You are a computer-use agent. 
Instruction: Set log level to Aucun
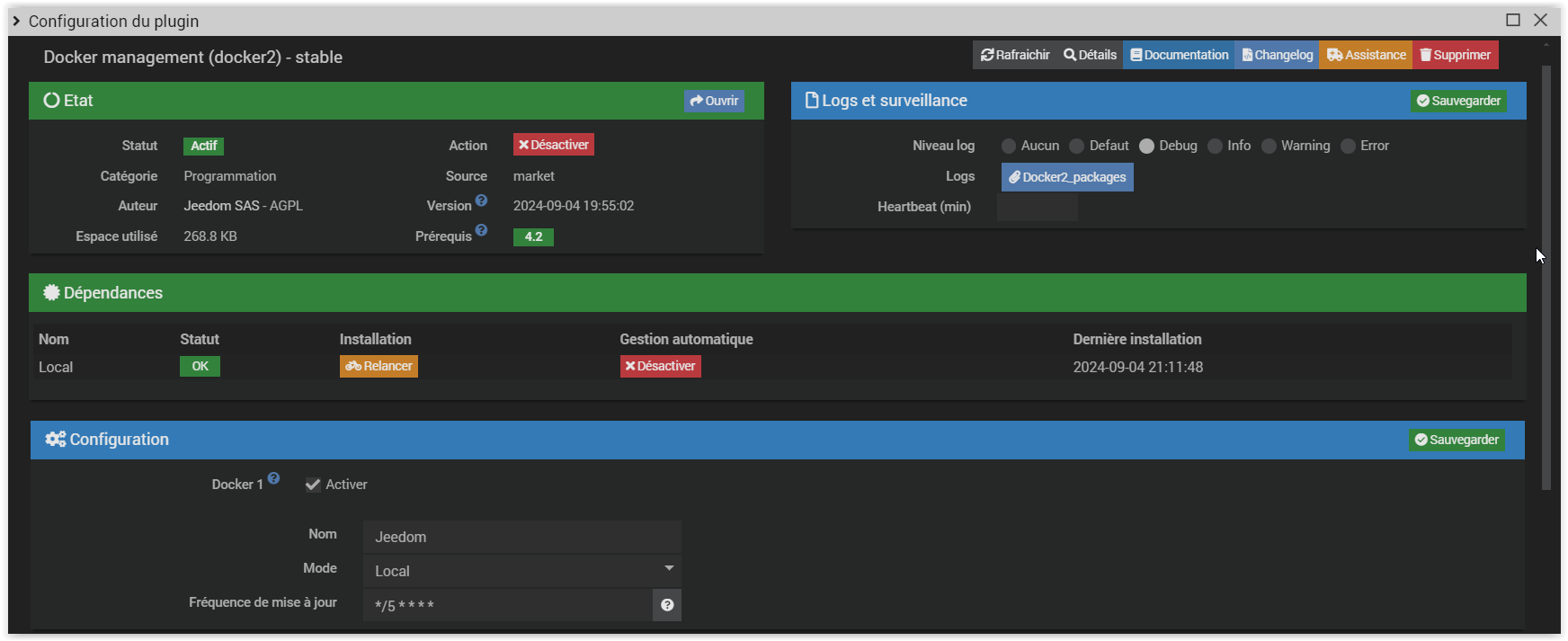coord(1009,147)
